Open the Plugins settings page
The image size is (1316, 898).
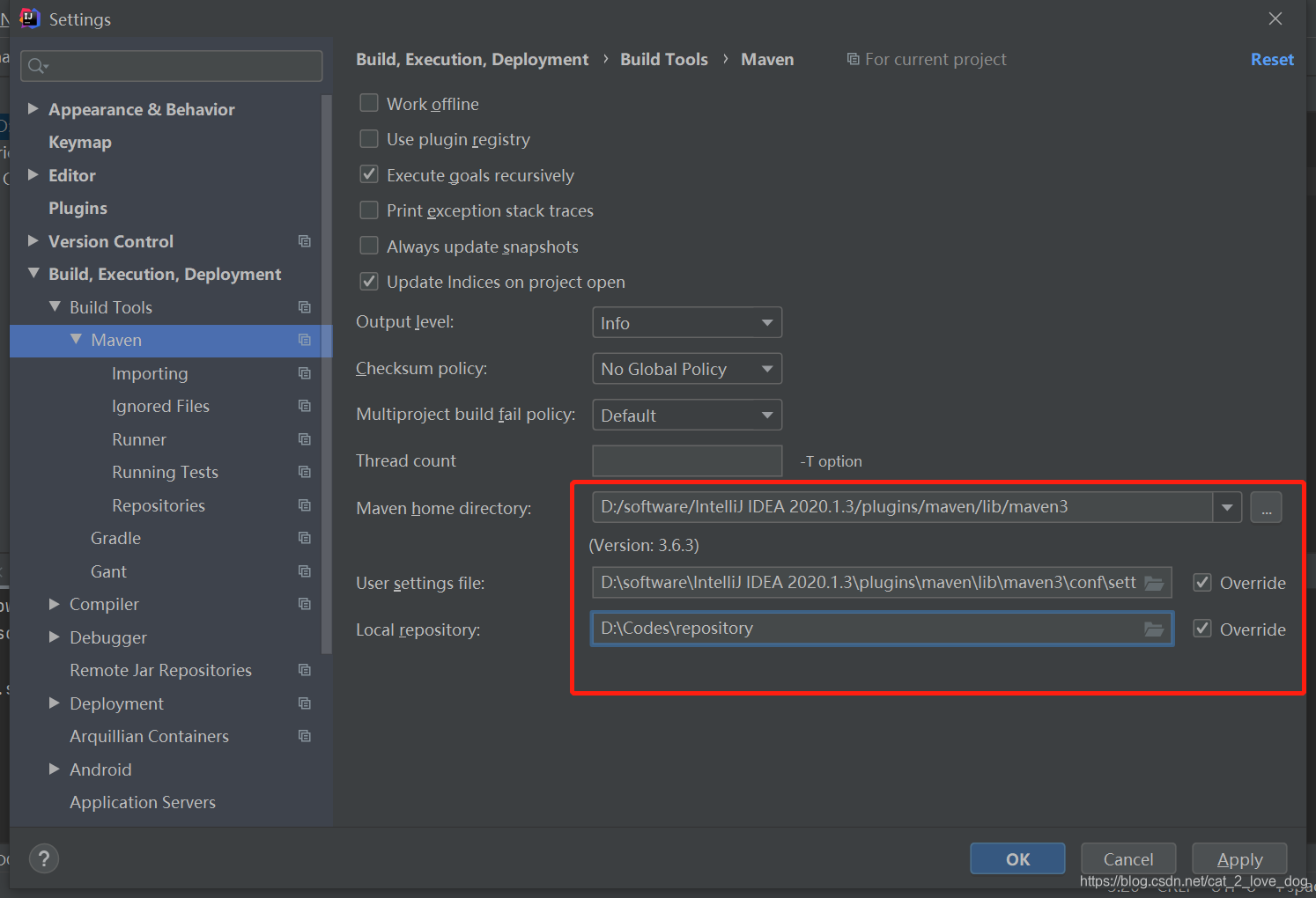coord(78,209)
